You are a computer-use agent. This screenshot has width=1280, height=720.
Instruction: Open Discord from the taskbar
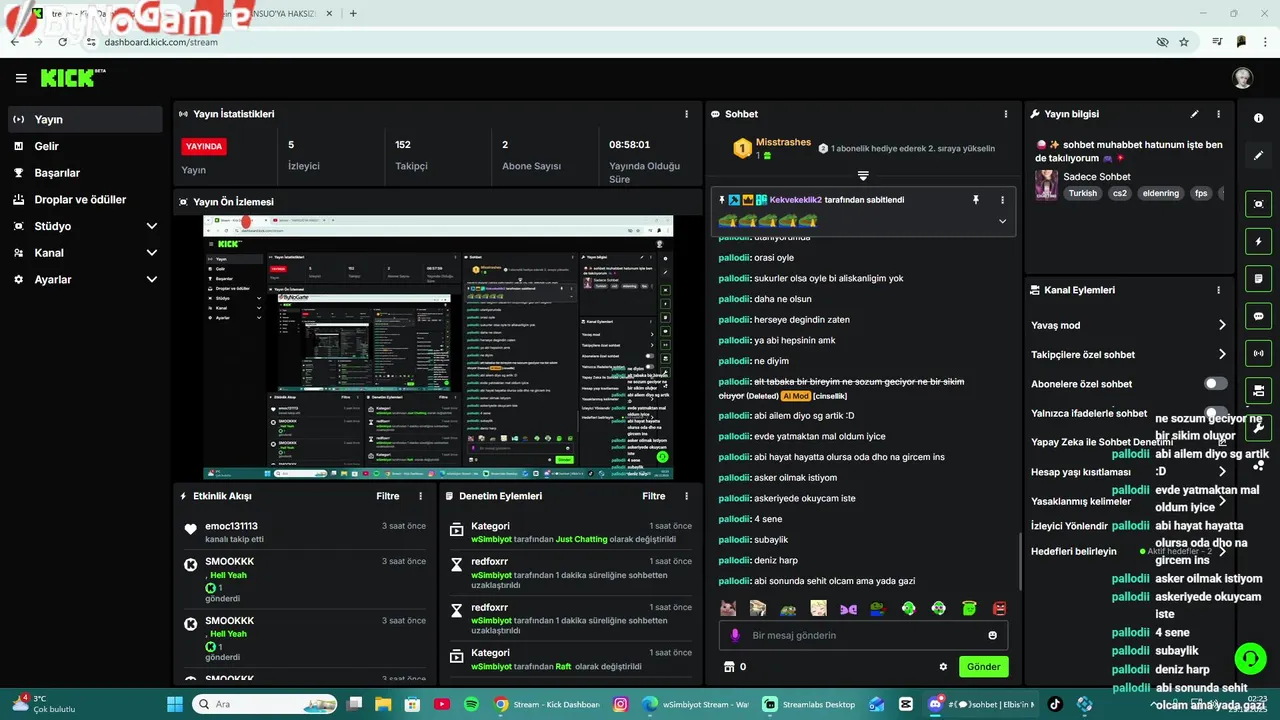pyautogui.click(x=936, y=704)
